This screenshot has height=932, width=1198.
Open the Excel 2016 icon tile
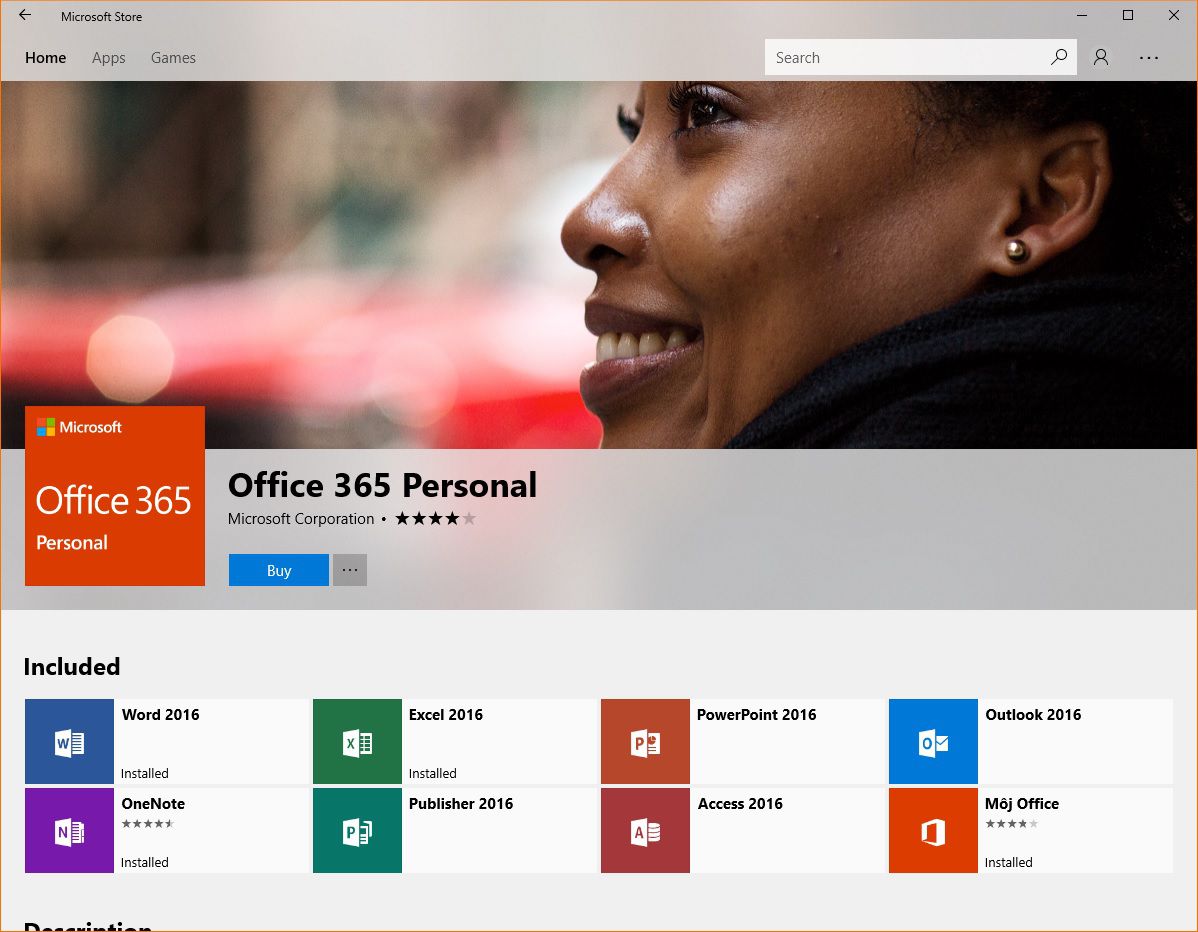[358, 742]
